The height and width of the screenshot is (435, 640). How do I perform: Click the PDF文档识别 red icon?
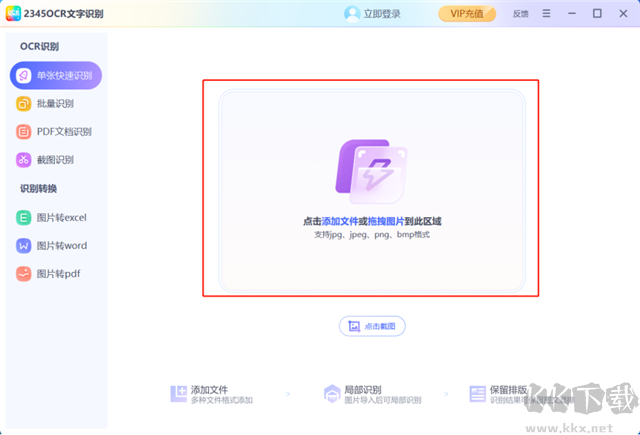click(24, 132)
